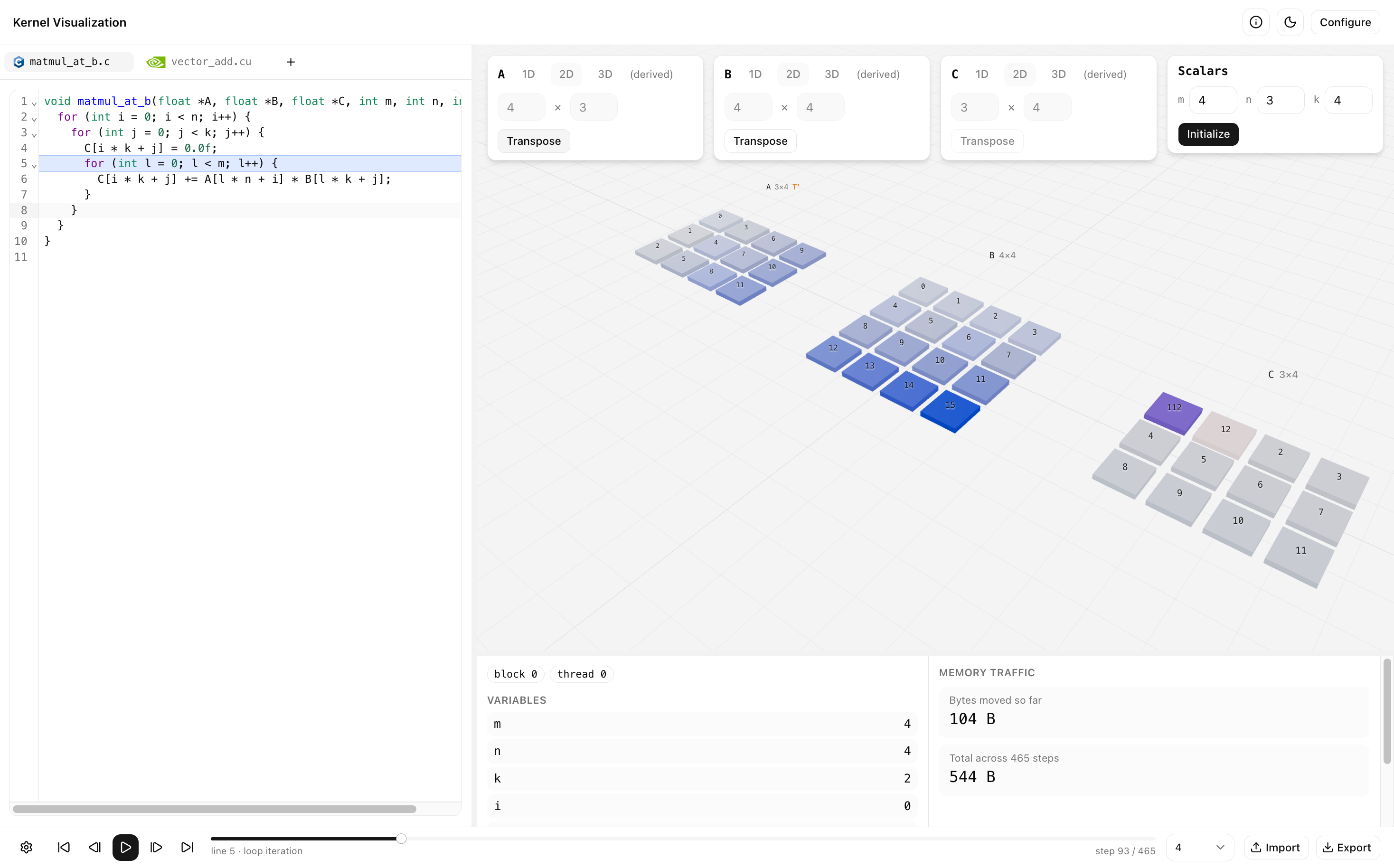Switch to matmul_at_b.c tab
Screen dimensions: 1394x868
(x=69, y=61)
